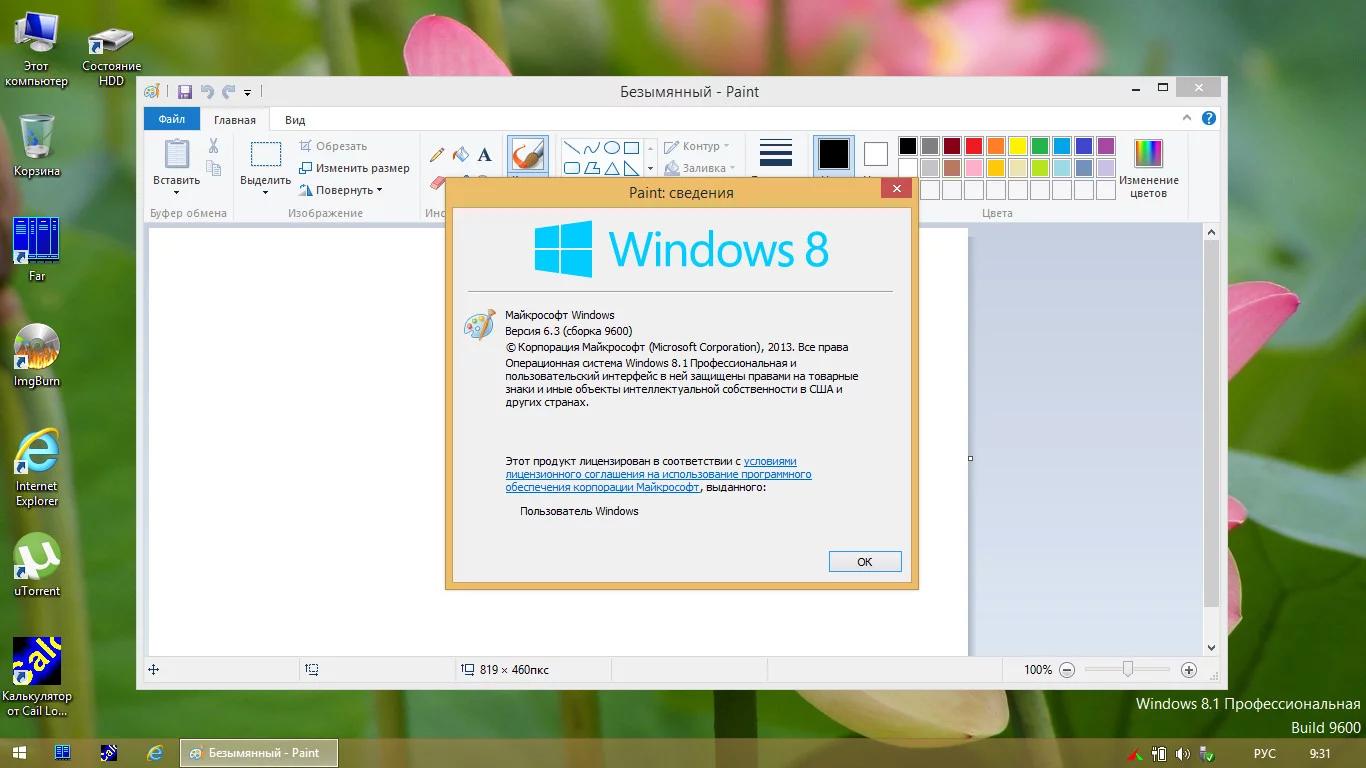Choose the red palette color
Image resolution: width=1366 pixels, height=768 pixels.
[973, 146]
